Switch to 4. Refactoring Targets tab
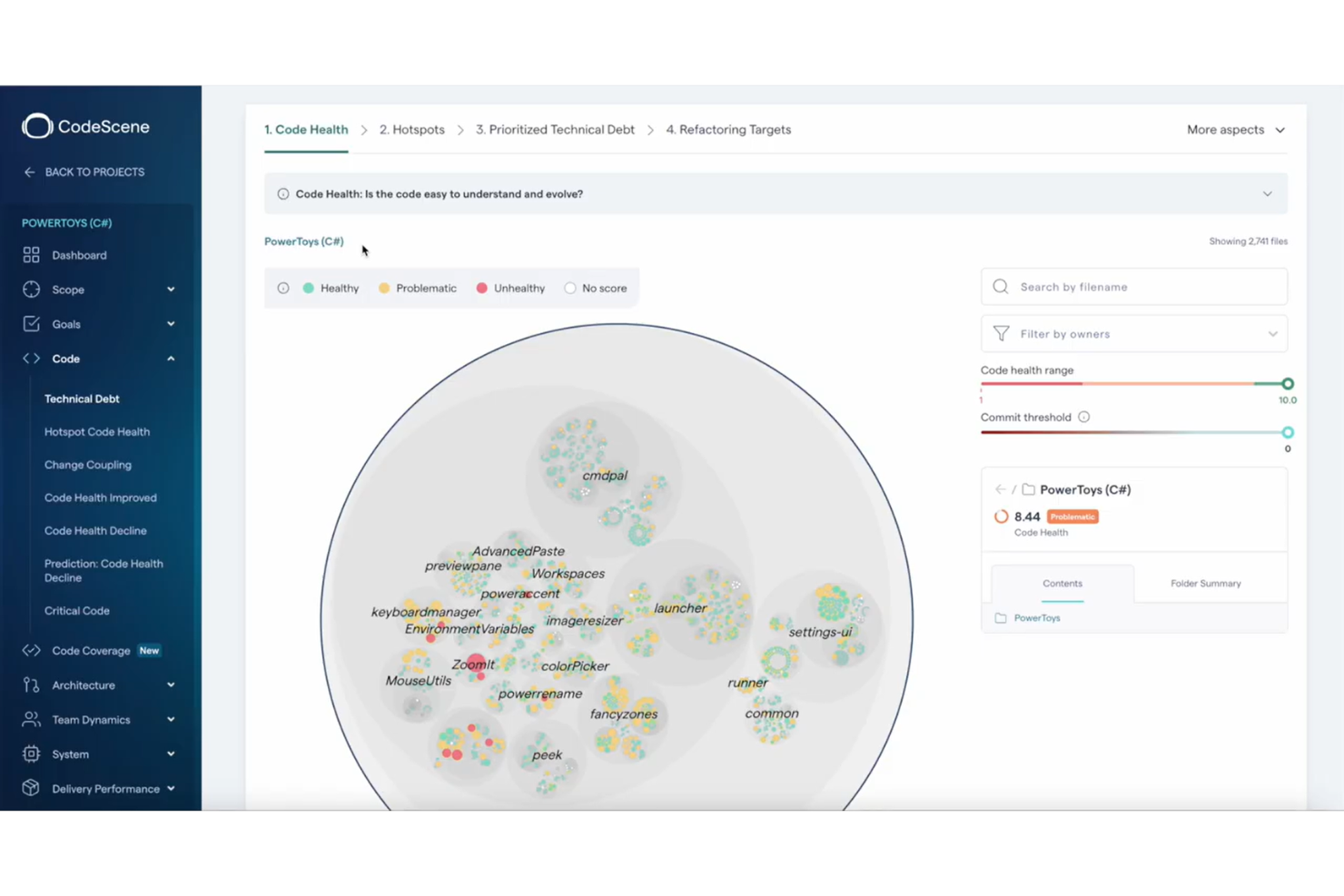 coord(728,130)
